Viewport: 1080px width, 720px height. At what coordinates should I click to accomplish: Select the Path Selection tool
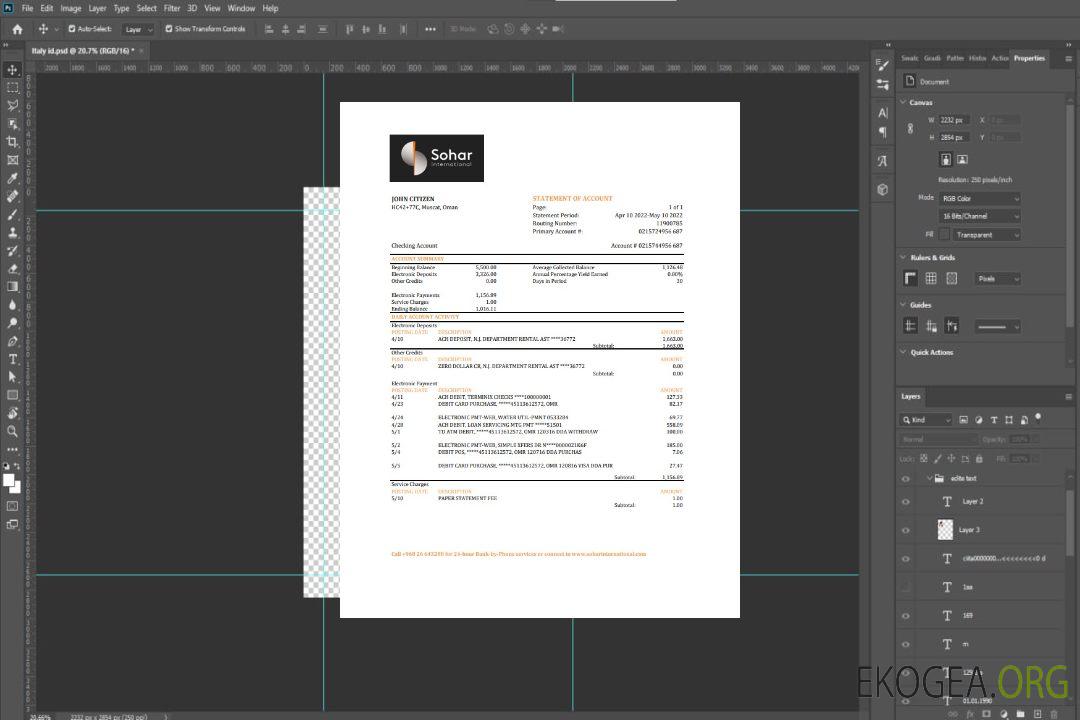point(12,377)
